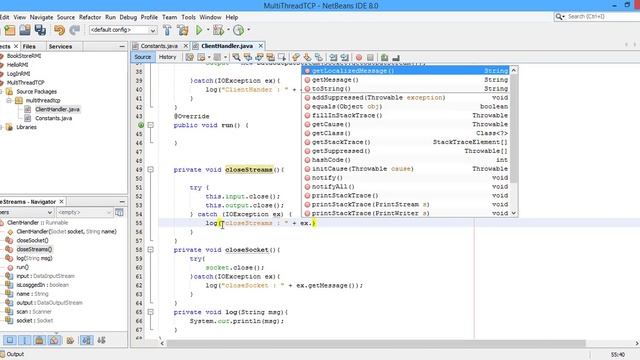This screenshot has width=640, height=360.
Task: Start macro recording with the red circle icon
Action: point(359,57)
